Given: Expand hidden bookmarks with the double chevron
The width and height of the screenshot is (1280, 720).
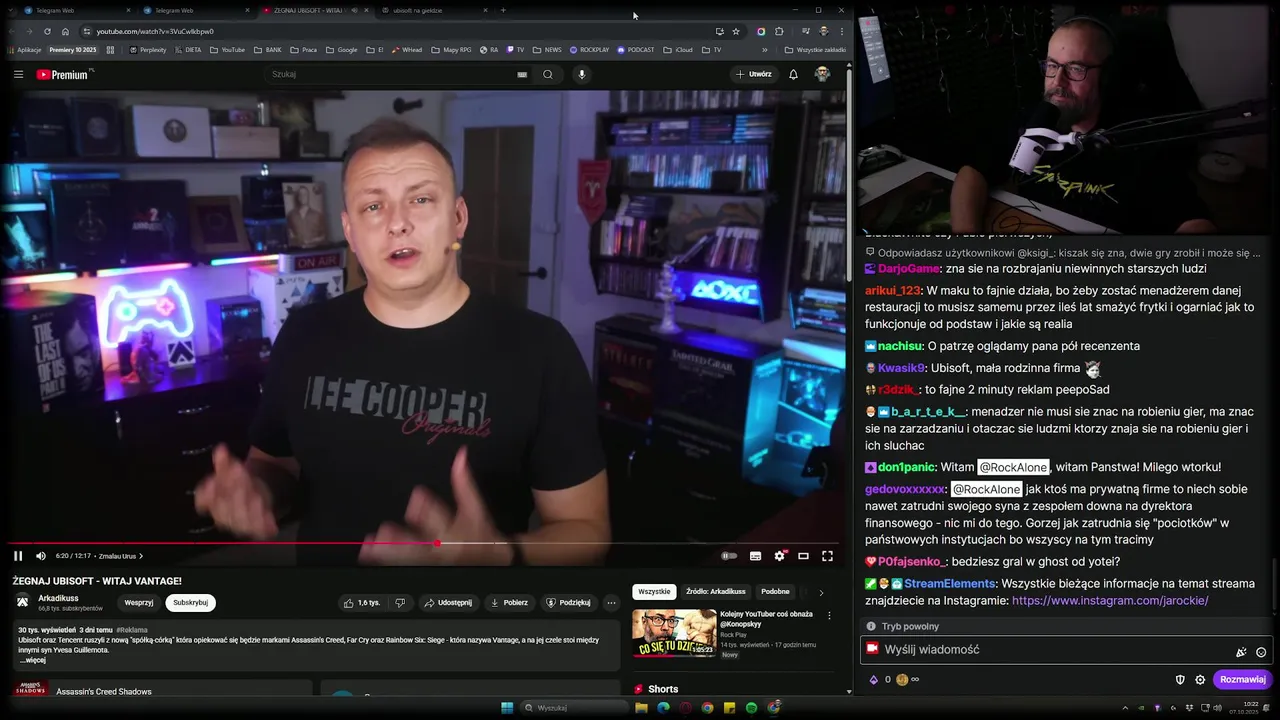Looking at the screenshot, I should pyautogui.click(x=765, y=49).
